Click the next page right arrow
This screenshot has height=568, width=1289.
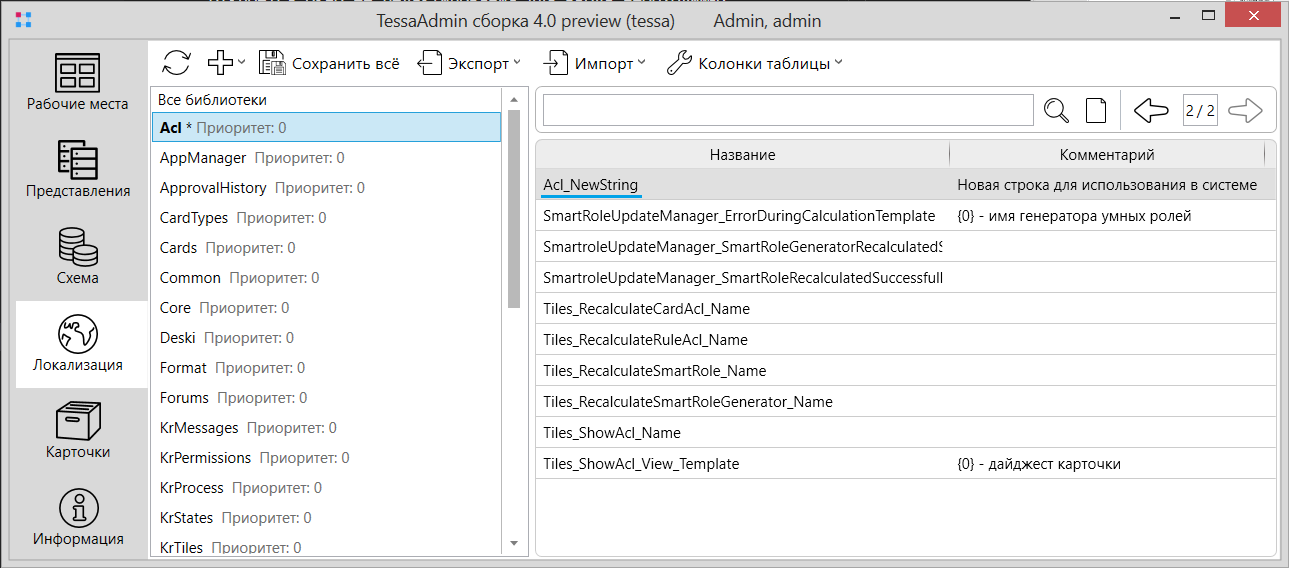(x=1245, y=110)
